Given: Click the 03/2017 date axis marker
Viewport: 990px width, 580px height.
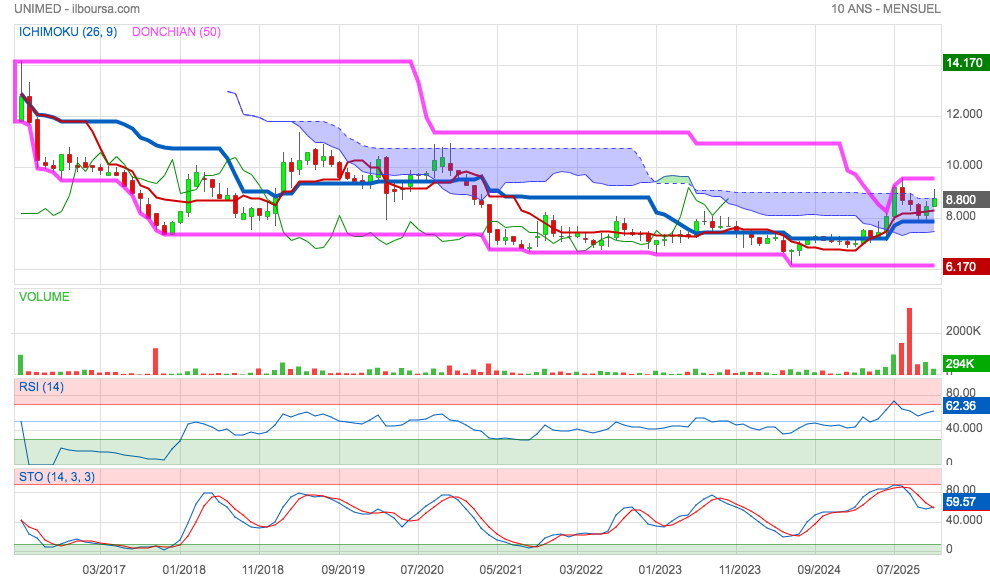Looking at the screenshot, I should pos(103,569).
